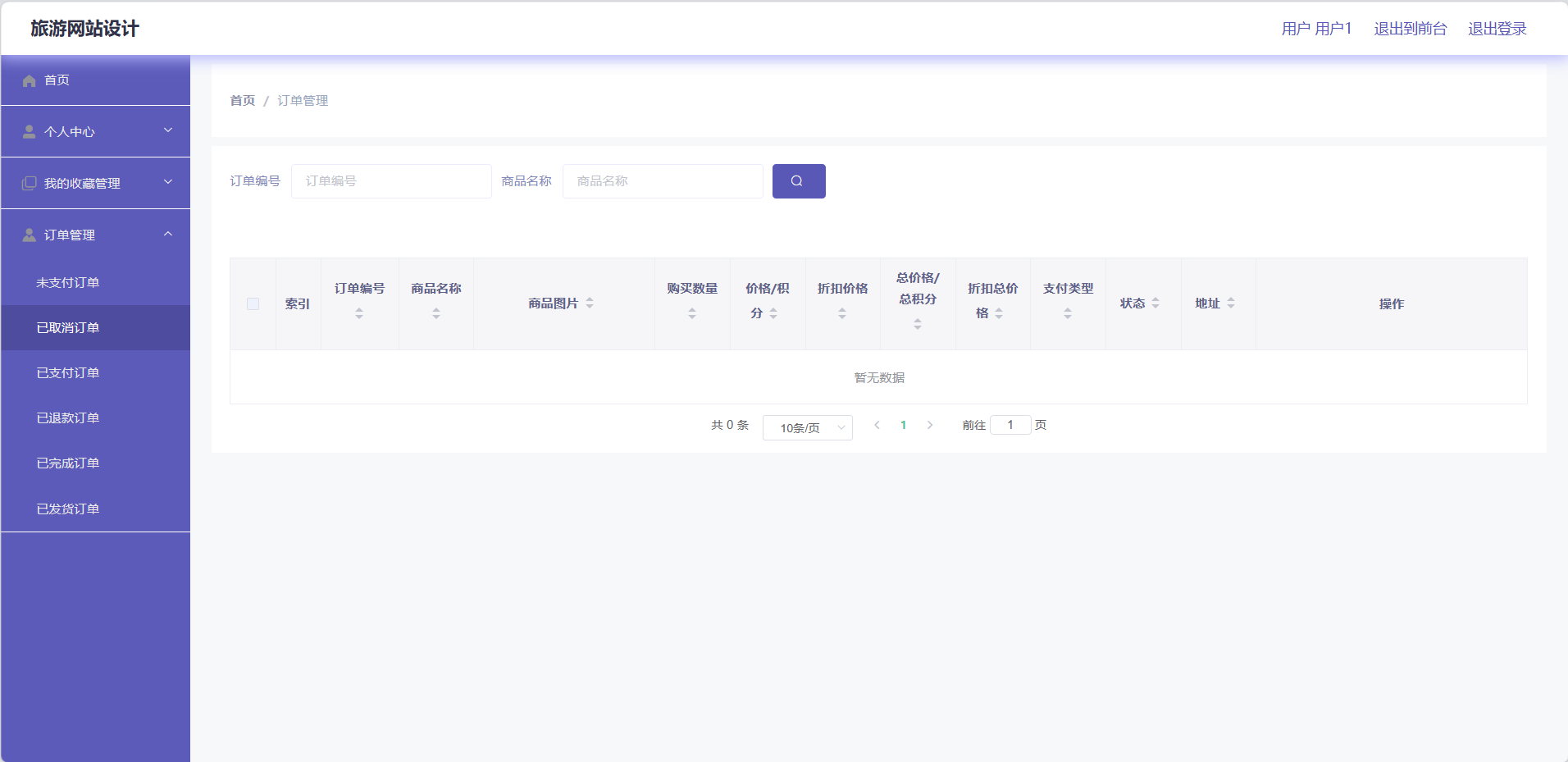
Task: Sort by 商品图片 column arrows
Action: pyautogui.click(x=590, y=303)
